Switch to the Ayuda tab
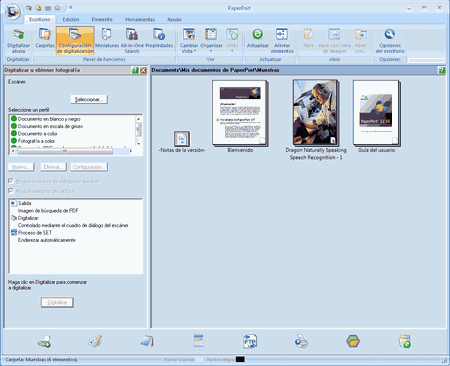 click(174, 19)
